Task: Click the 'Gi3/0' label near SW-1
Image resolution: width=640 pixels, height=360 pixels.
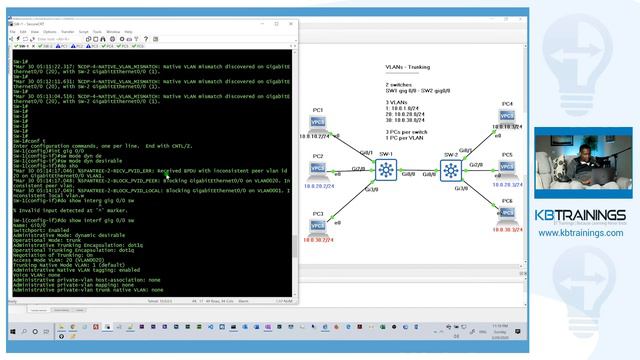Action: [x=371, y=190]
